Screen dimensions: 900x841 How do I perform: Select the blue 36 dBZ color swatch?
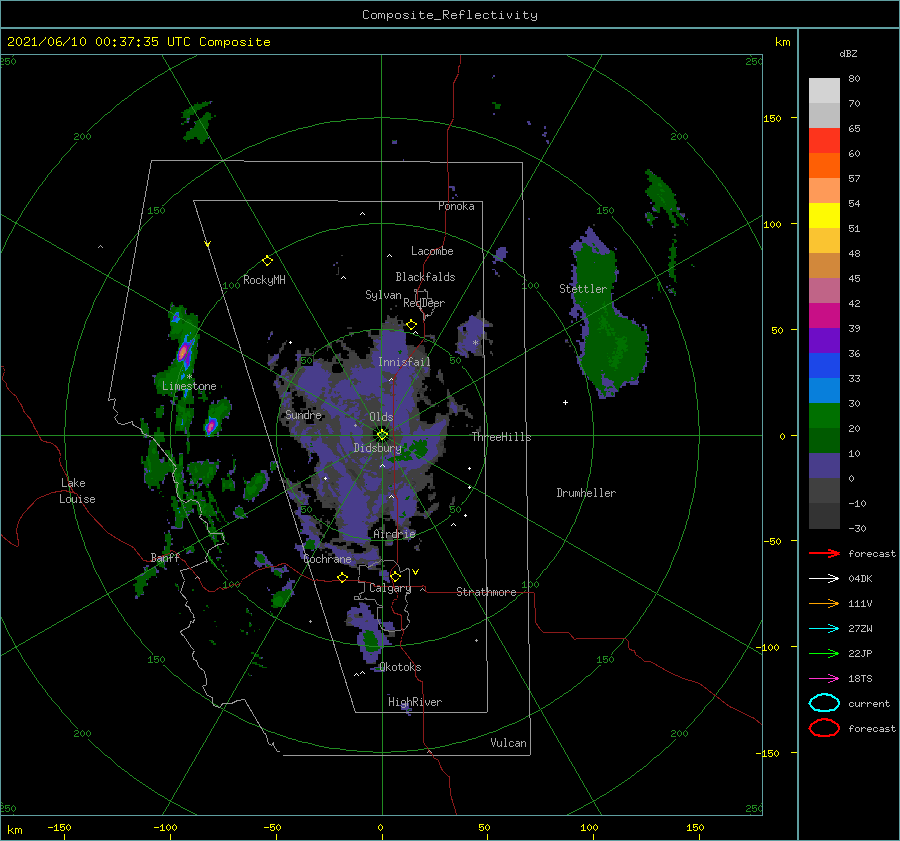tap(824, 366)
